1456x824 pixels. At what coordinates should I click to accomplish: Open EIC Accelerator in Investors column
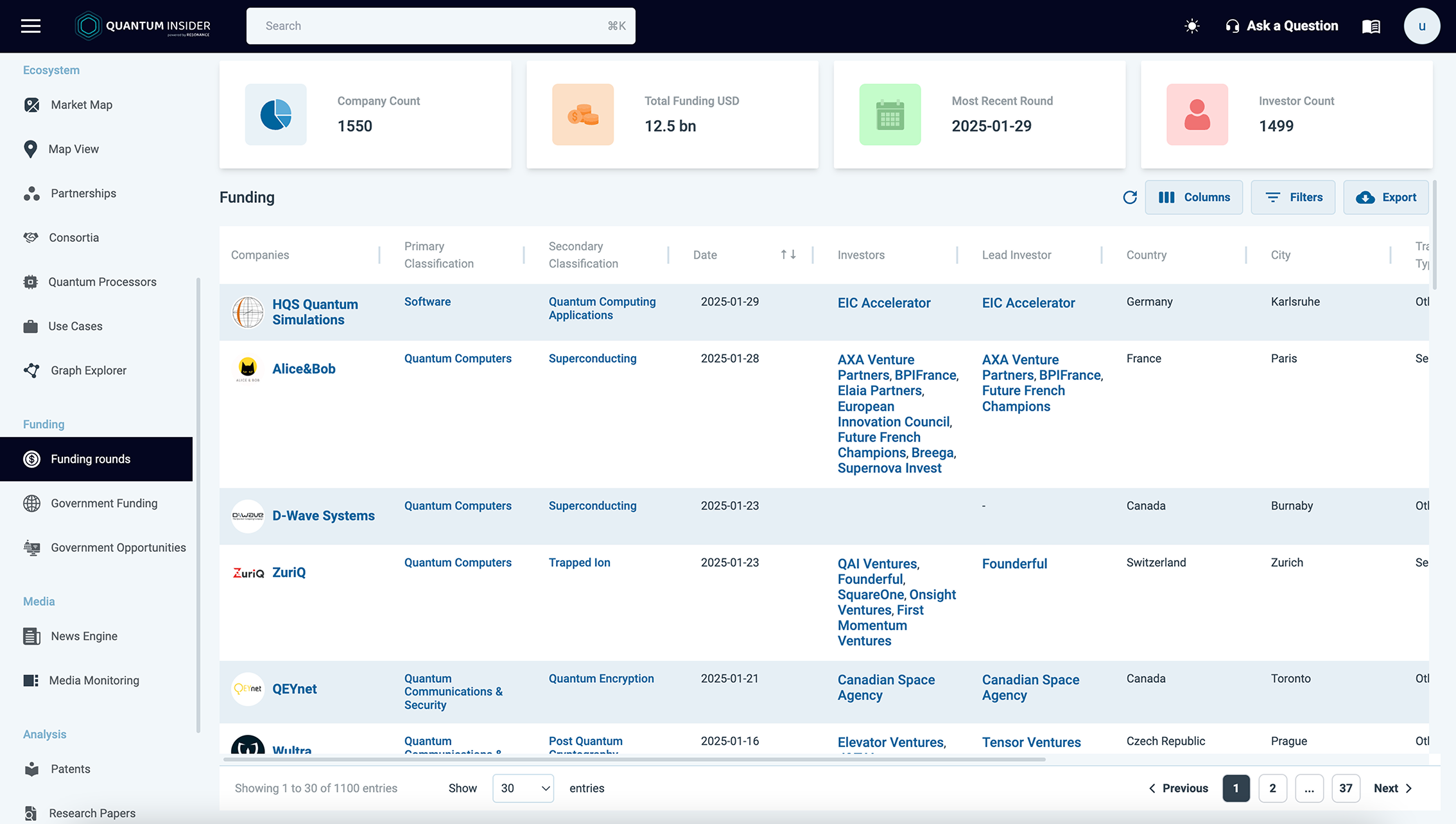[884, 303]
